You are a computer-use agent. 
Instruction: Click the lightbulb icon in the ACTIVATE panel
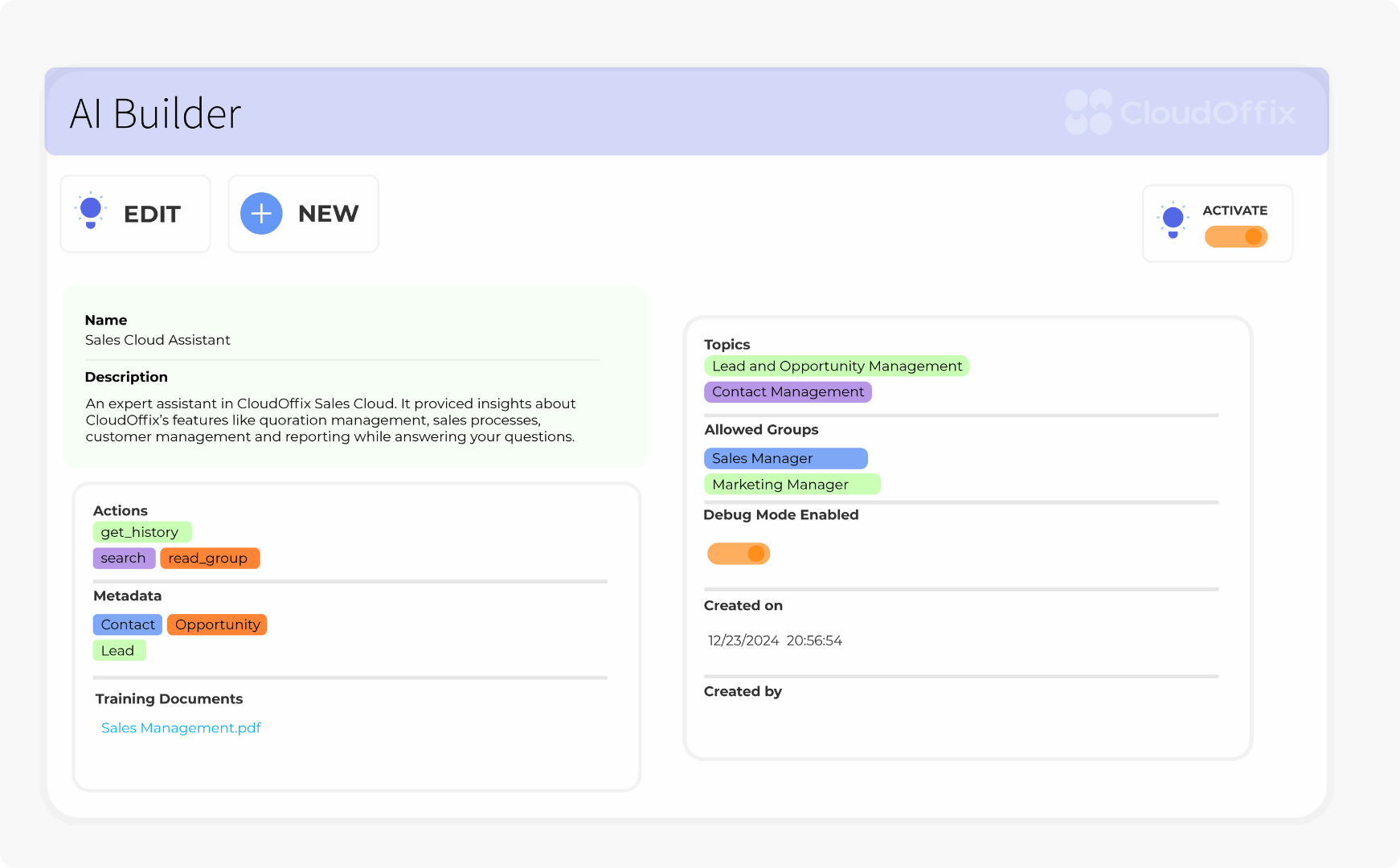[1173, 217]
